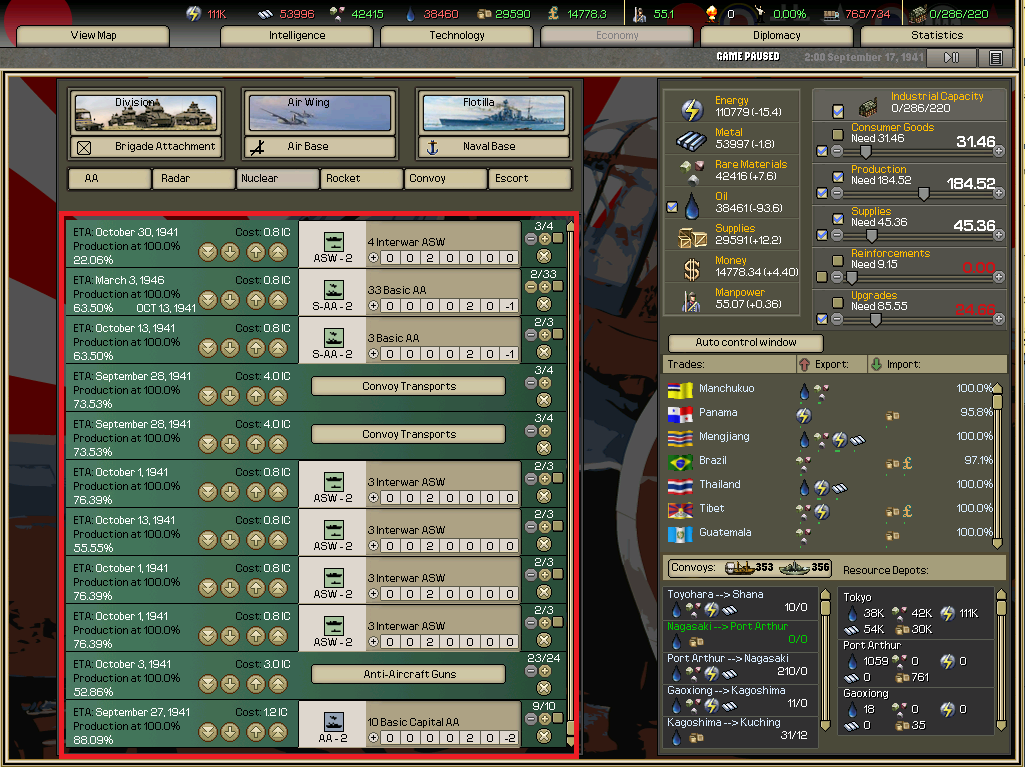Toggle the Oil resource checkbox
The width and height of the screenshot is (1025, 767).
(672, 207)
